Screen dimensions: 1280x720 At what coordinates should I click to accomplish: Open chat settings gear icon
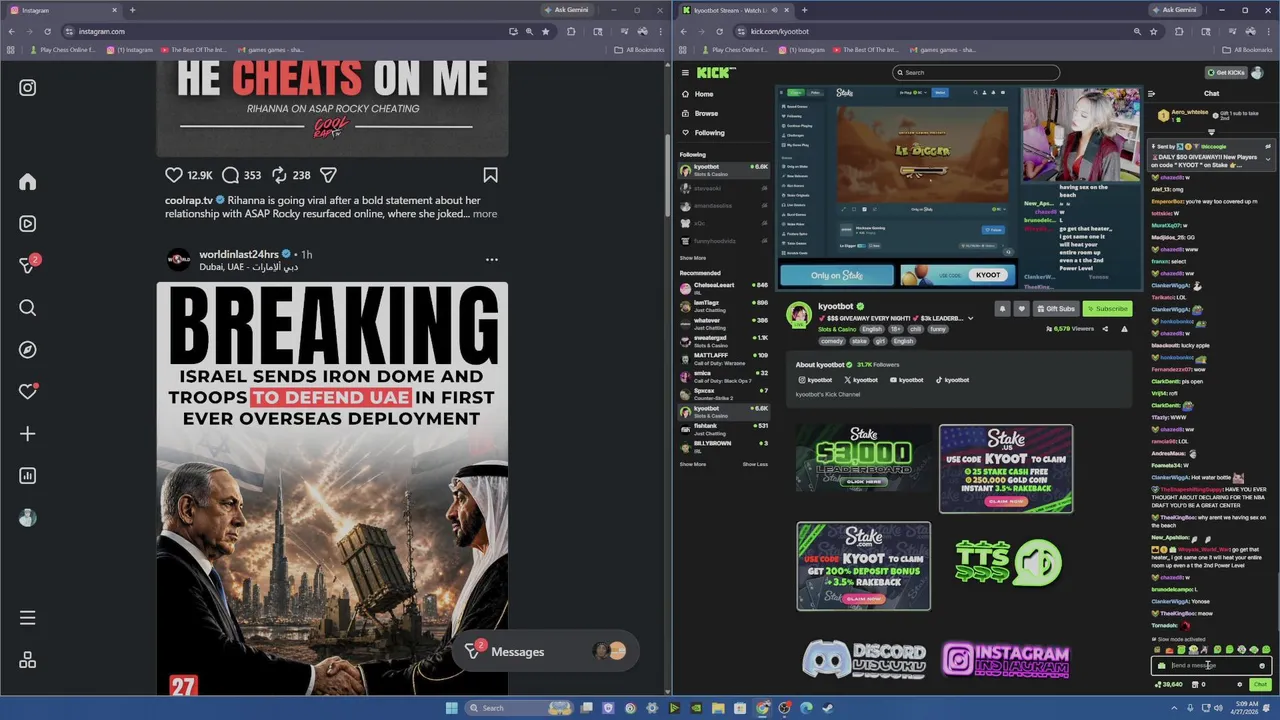click(x=1240, y=685)
